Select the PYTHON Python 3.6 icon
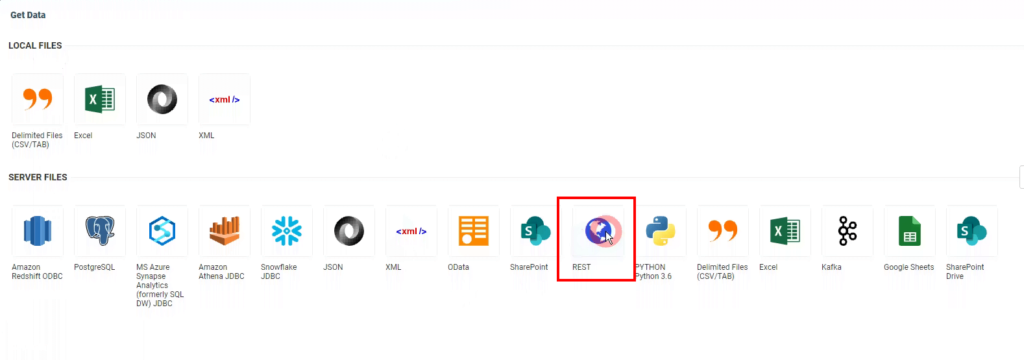The height and width of the screenshot is (360, 1024). click(x=660, y=231)
